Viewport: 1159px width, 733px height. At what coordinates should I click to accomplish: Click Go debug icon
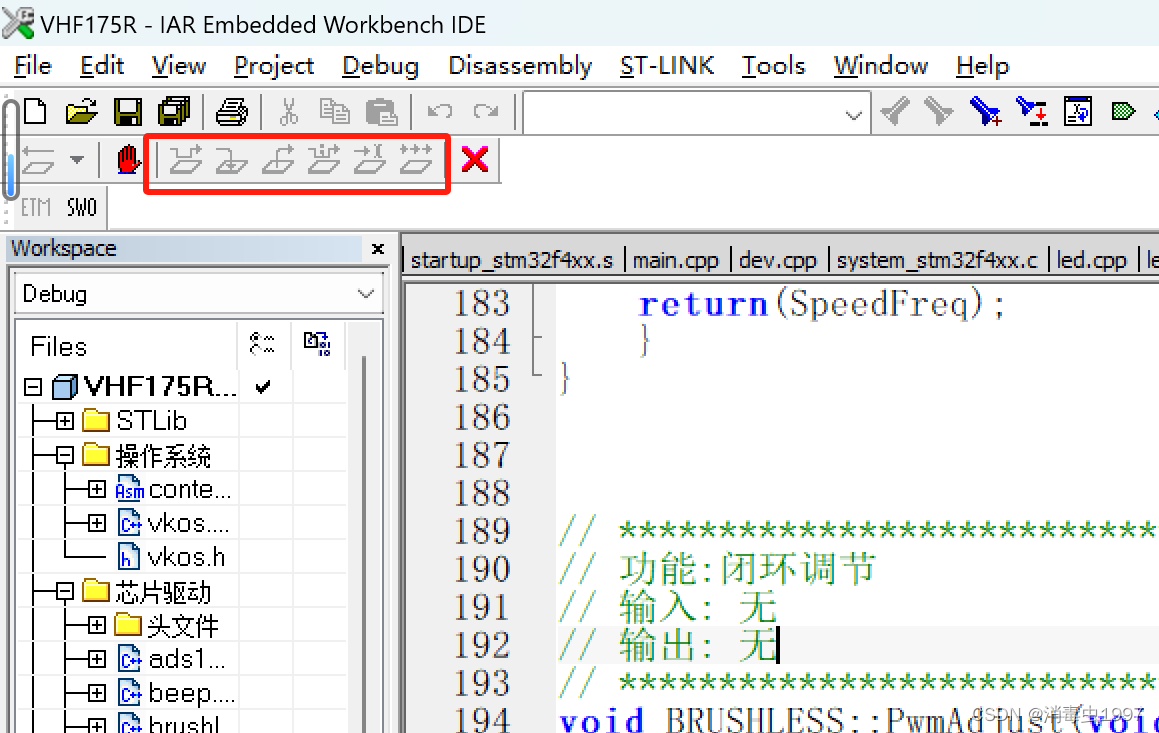pos(416,159)
